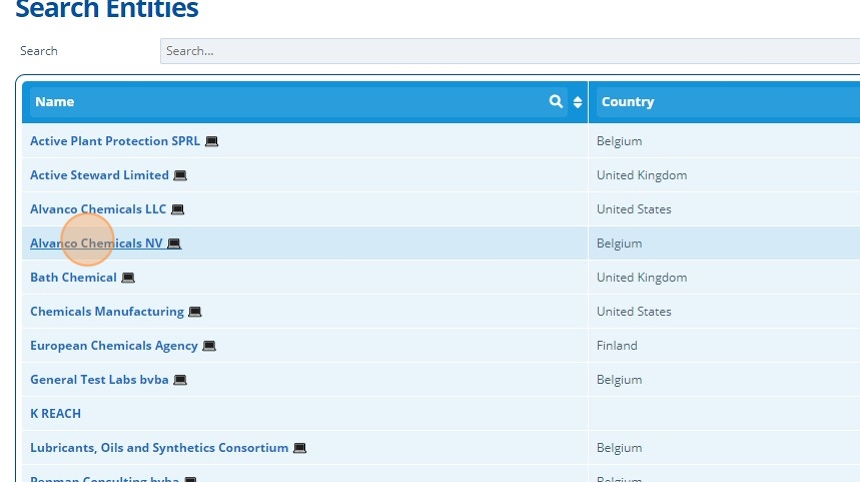This screenshot has width=860, height=482.
Task: Click laptop icon next to Chemicals Manufacturing
Action: pyautogui.click(x=195, y=312)
